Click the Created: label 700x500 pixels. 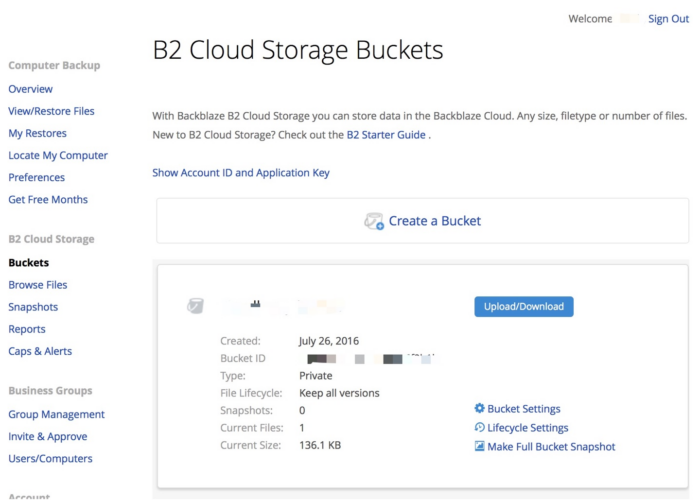[240, 341]
